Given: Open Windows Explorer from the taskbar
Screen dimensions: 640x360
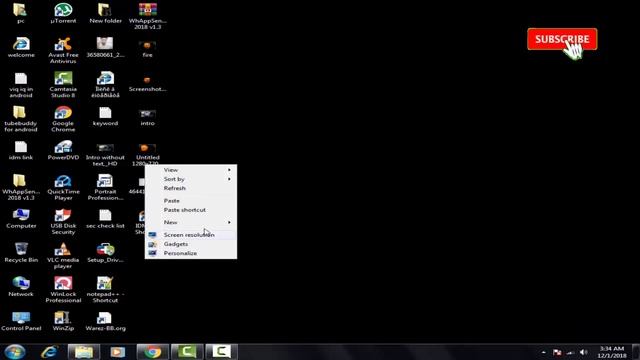Looking at the screenshot, I should pos(84,351).
